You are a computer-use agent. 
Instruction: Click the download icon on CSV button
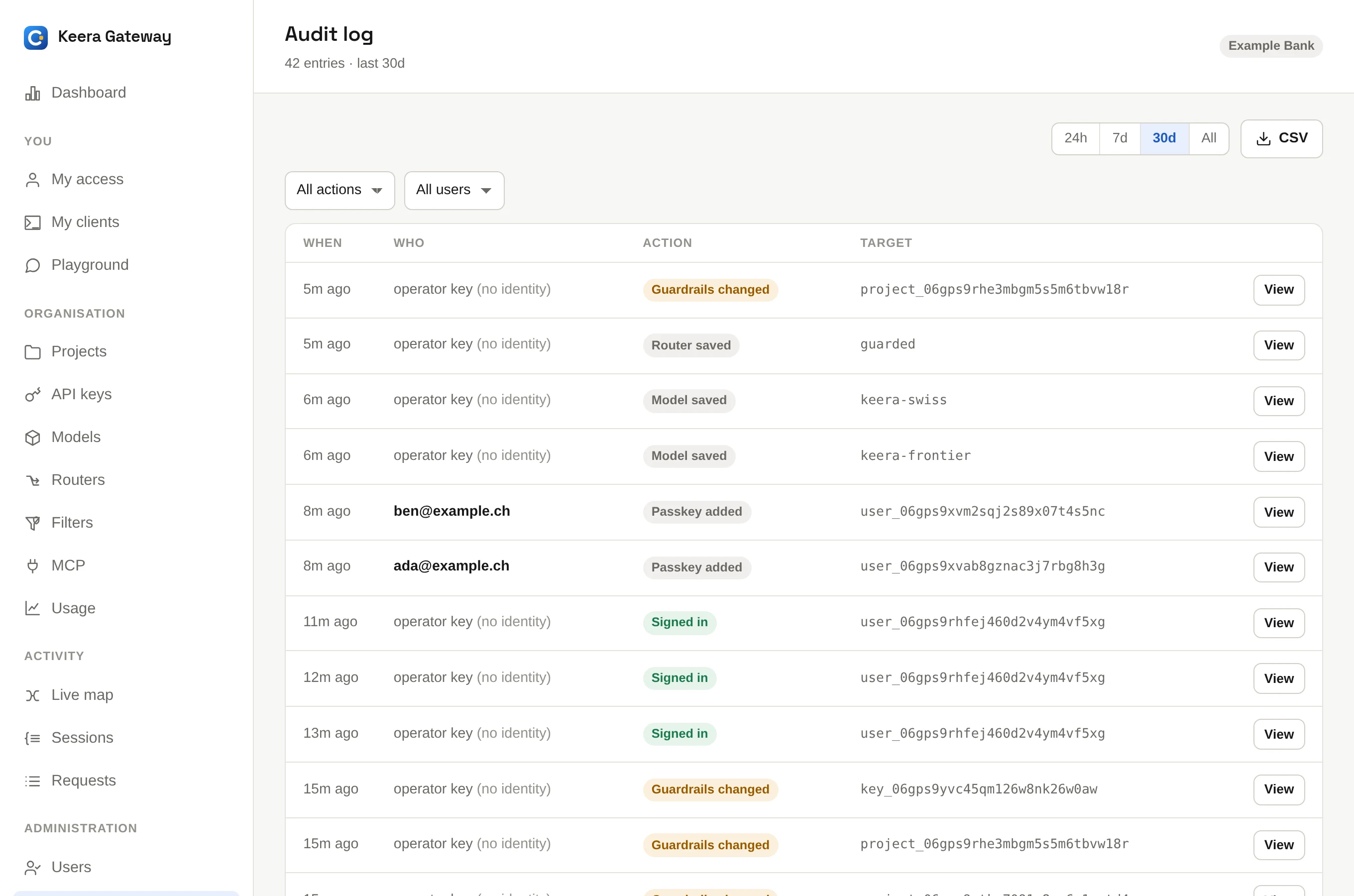pos(1263,138)
